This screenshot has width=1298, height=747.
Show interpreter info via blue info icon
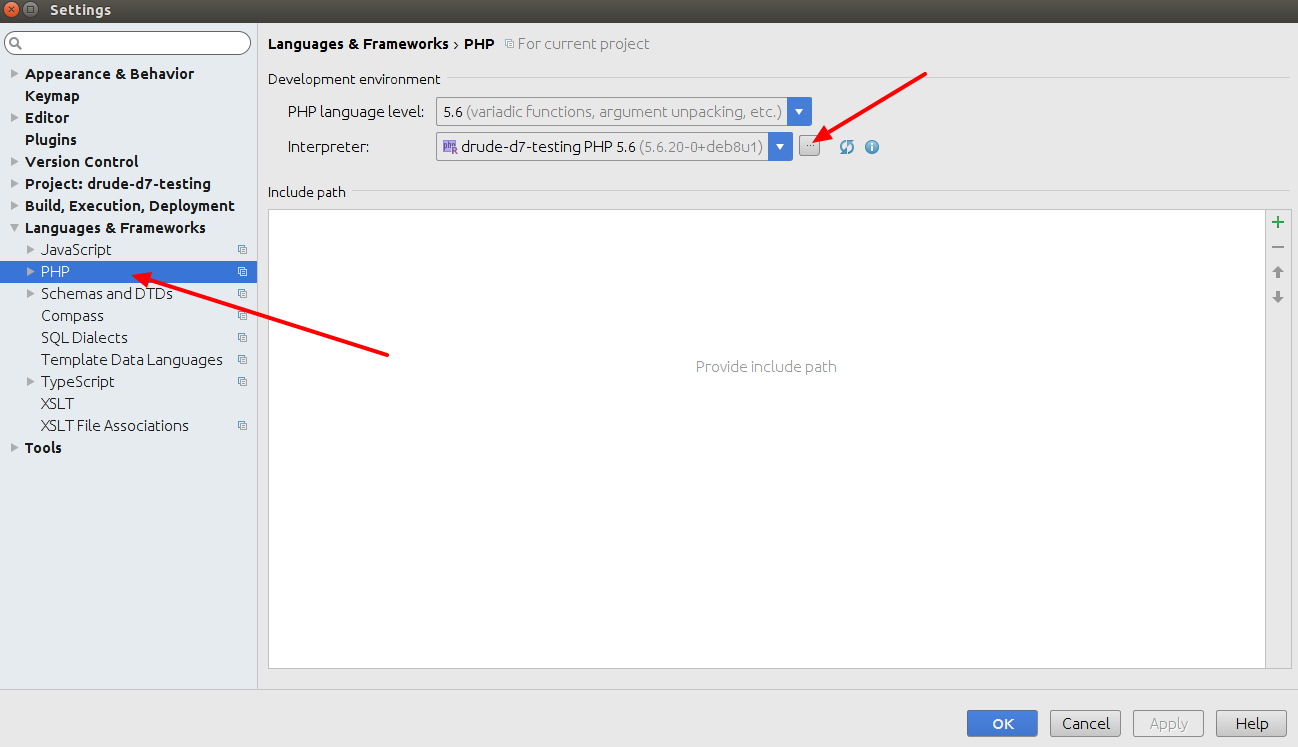pos(872,147)
